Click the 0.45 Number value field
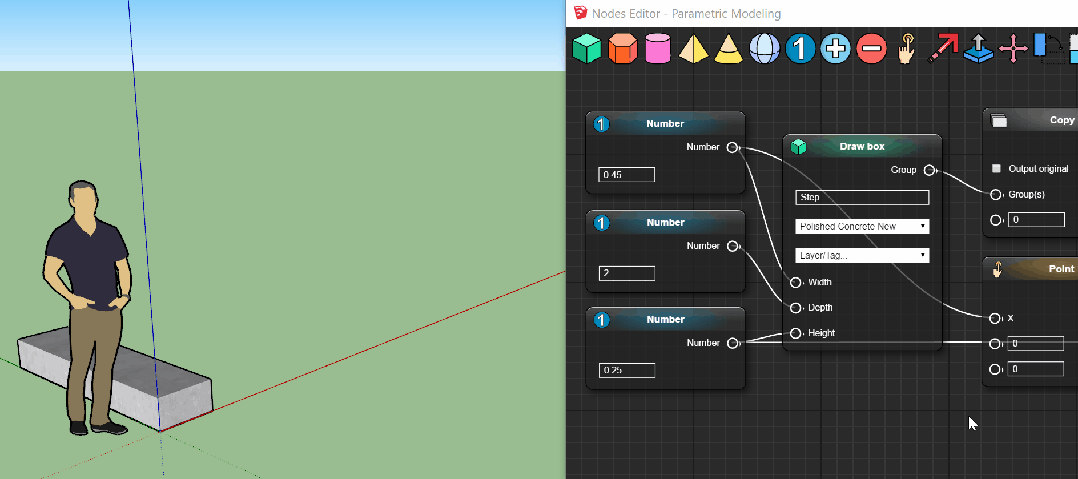 click(x=626, y=175)
